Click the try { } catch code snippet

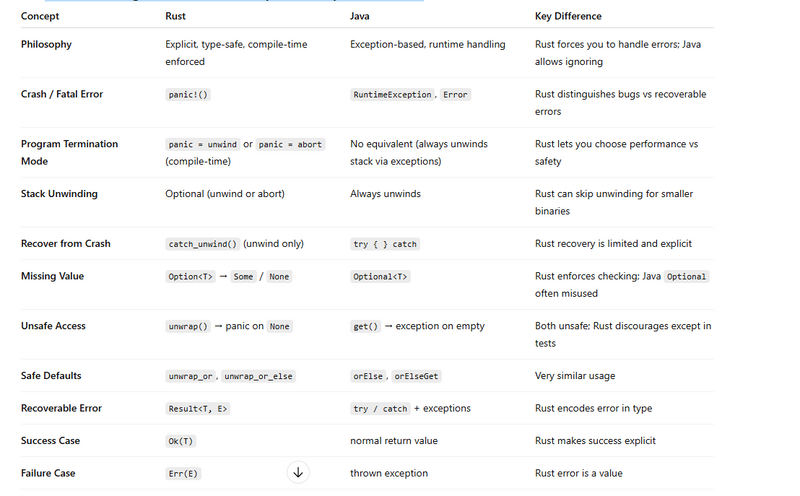pyautogui.click(x=385, y=244)
